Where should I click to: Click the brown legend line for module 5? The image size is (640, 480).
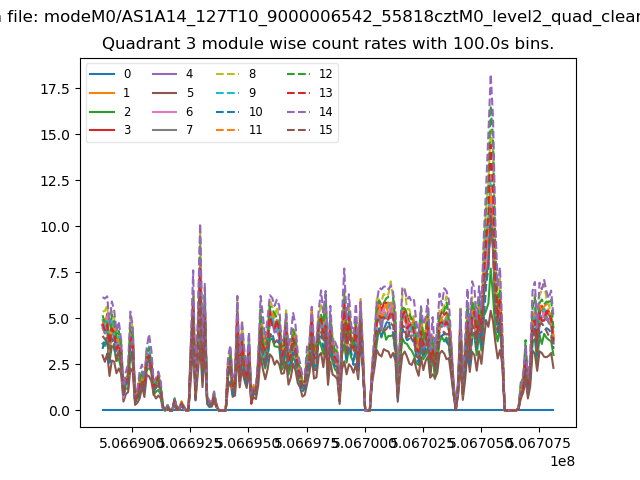point(165,92)
